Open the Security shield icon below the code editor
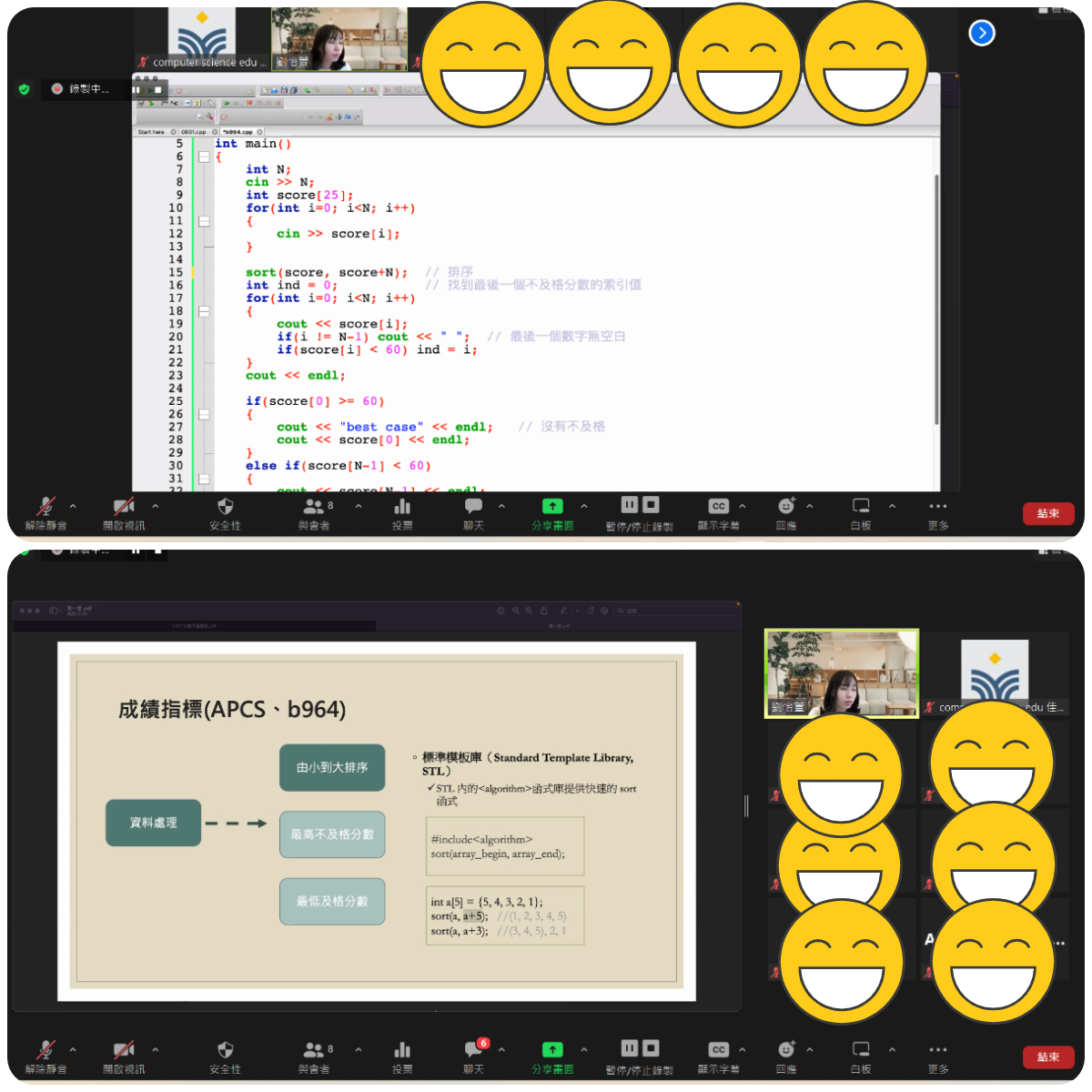The width and height of the screenshot is (1092, 1092). [225, 507]
